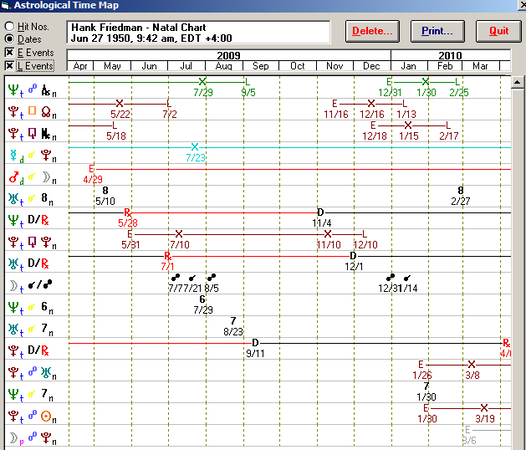Select directed Mercury conjunct Pluto row icon
The height and width of the screenshot is (450, 526).
point(32,155)
